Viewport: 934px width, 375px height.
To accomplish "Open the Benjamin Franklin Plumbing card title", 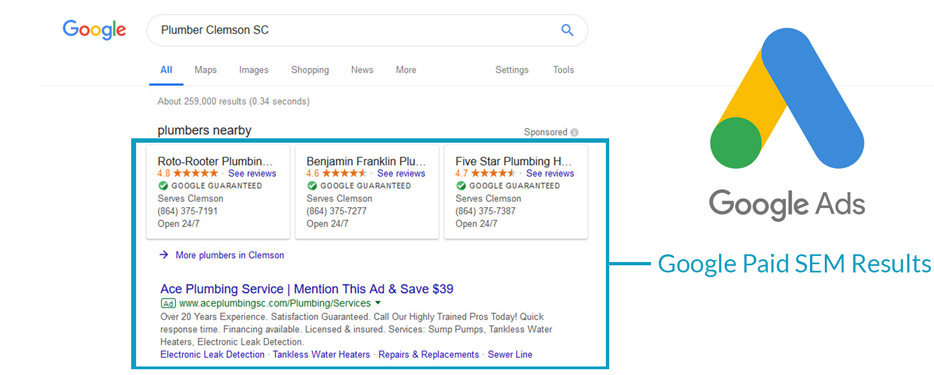I will [x=366, y=161].
